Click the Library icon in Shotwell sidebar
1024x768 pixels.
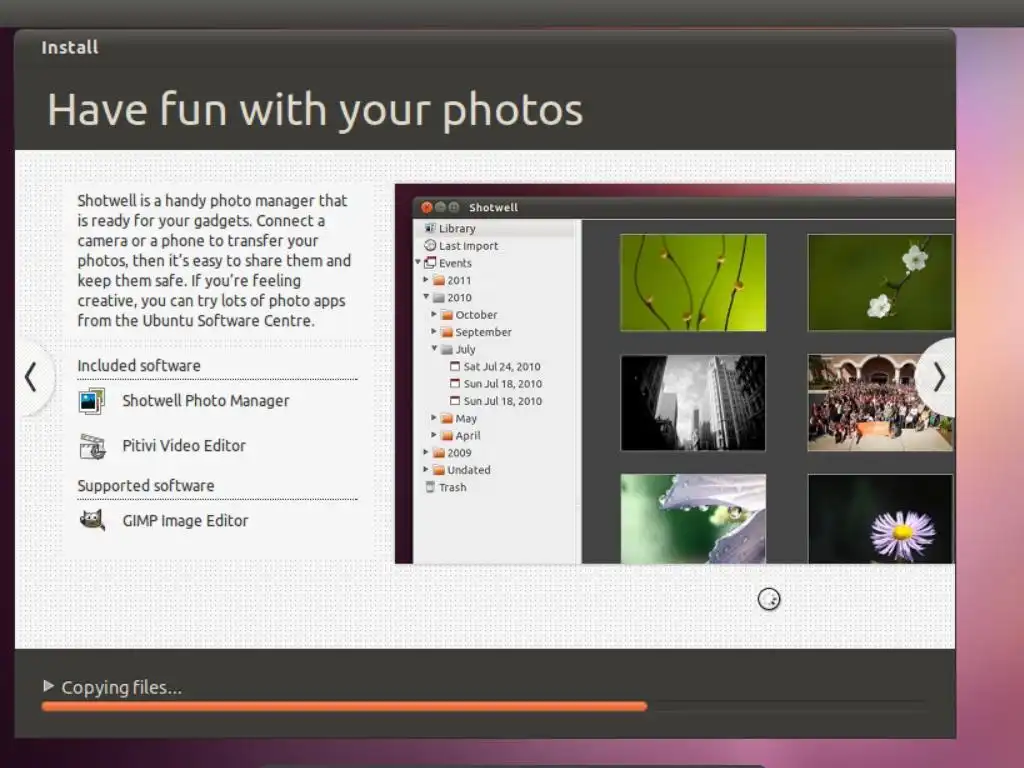[430, 228]
